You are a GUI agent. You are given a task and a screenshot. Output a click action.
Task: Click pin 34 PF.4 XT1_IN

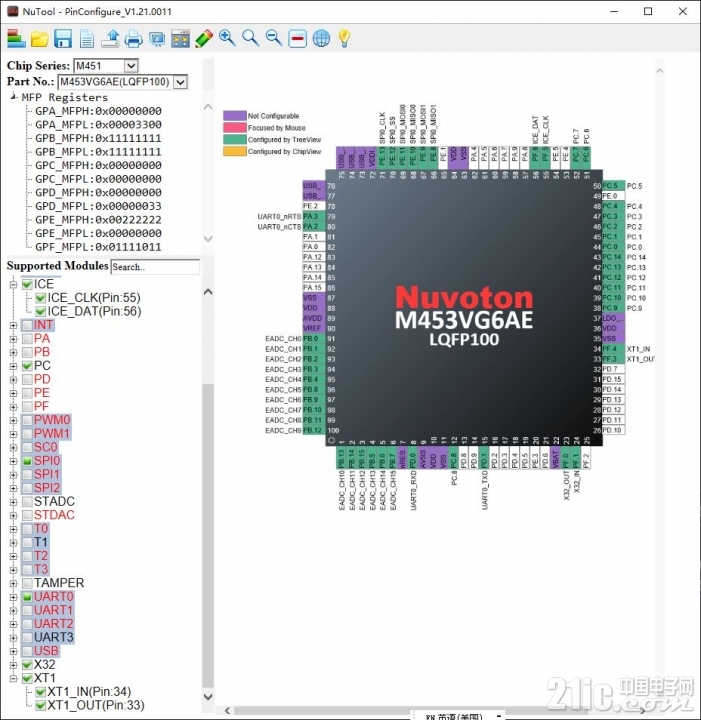(x=613, y=349)
